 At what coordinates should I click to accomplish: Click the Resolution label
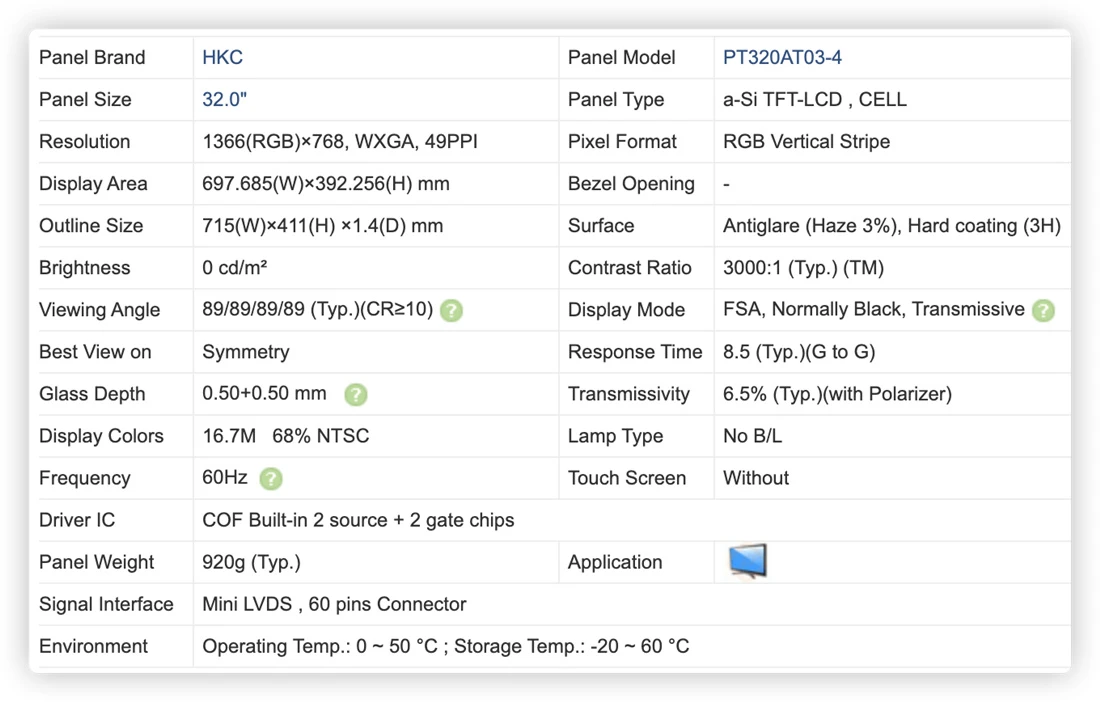click(x=84, y=142)
